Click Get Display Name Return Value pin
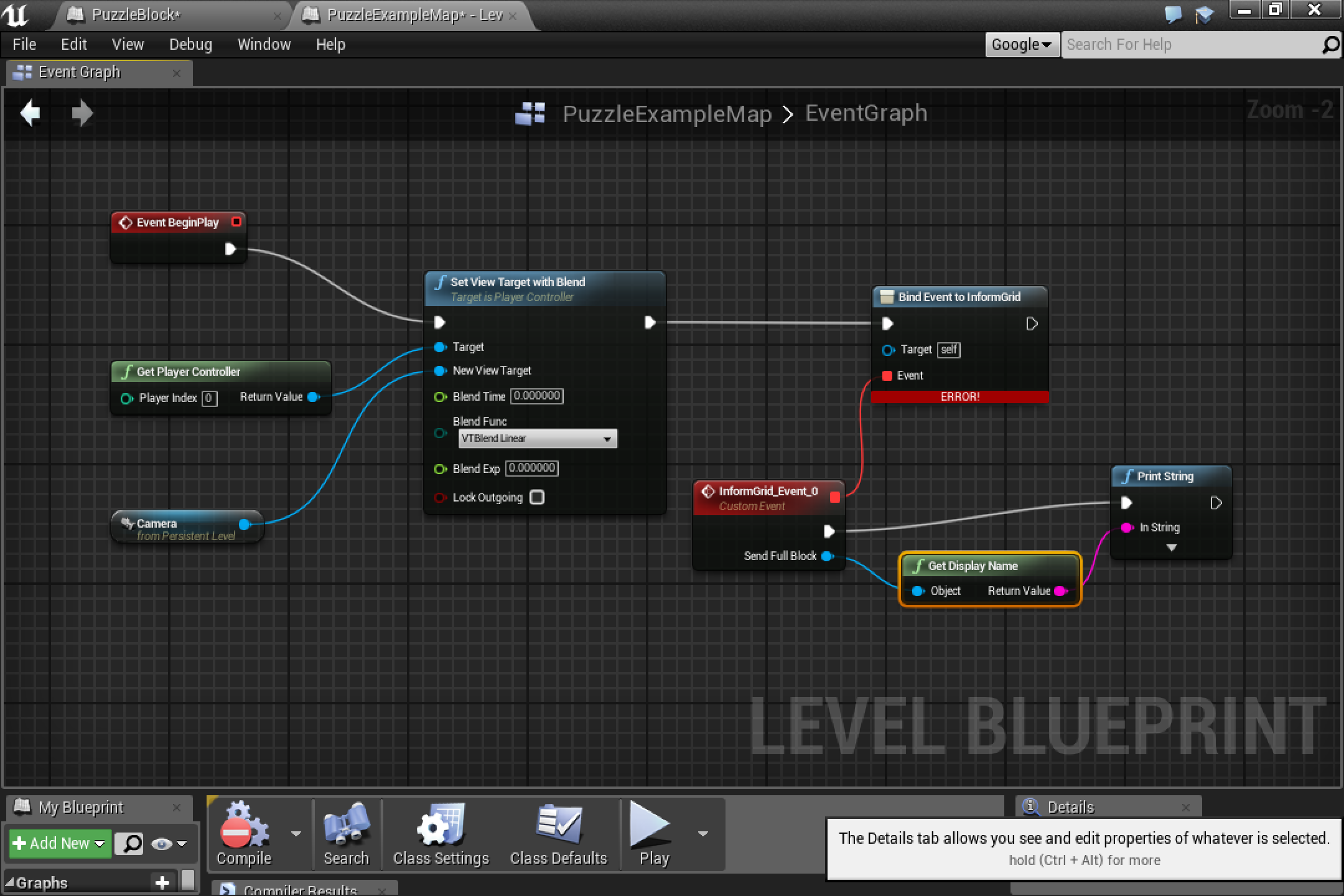The width and height of the screenshot is (1344, 896). [x=1061, y=591]
